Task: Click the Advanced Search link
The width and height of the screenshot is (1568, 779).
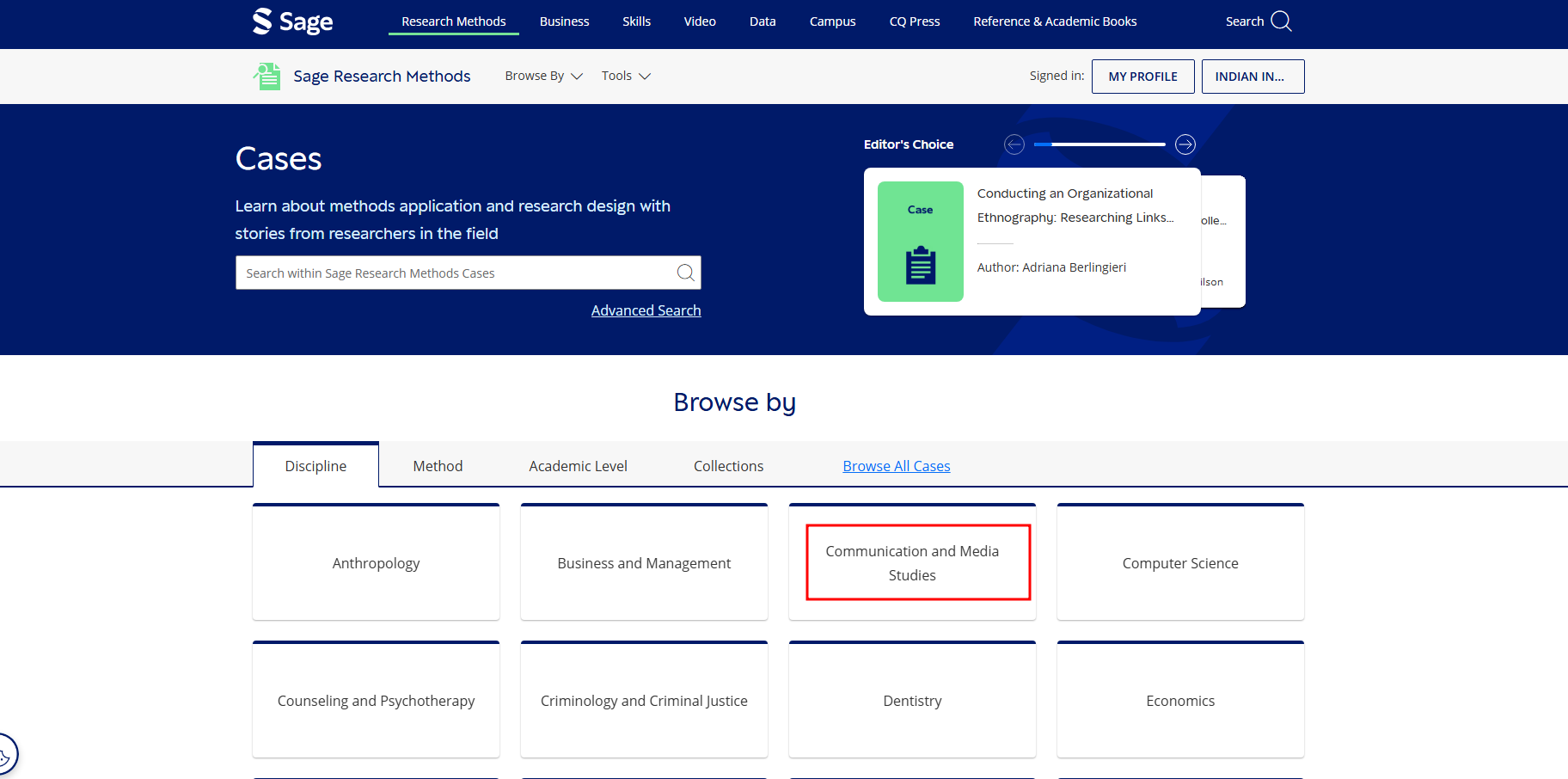Action: [646, 310]
